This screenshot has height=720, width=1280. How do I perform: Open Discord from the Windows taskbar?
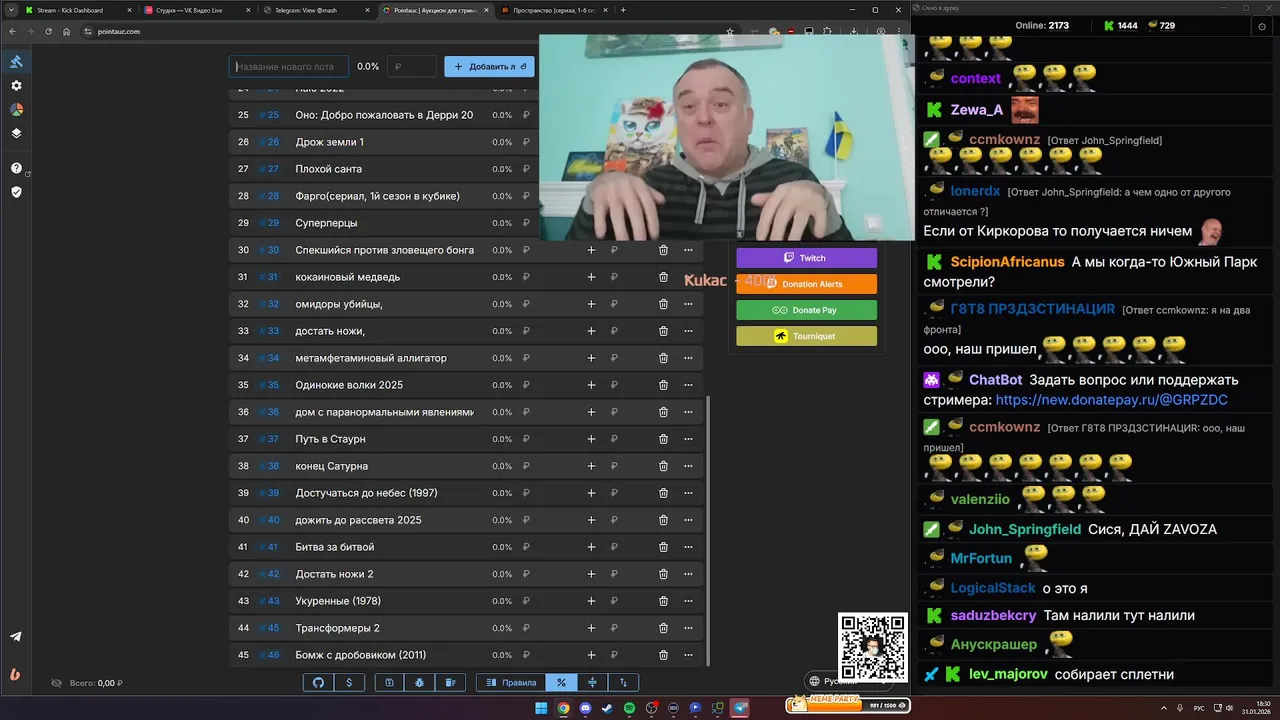(x=584, y=708)
